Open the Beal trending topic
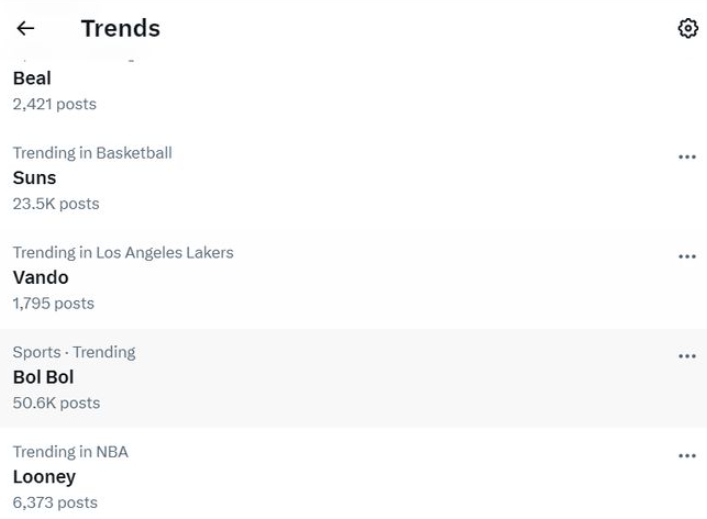 32,78
